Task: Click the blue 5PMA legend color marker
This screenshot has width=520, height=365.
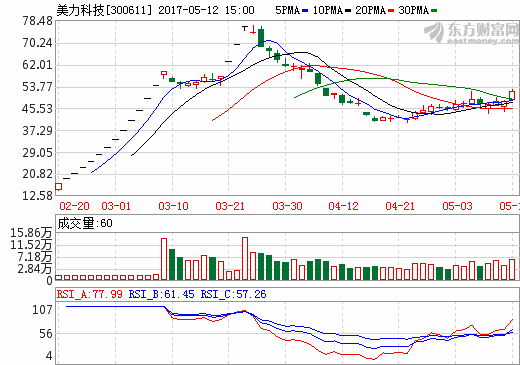Action: click(x=305, y=11)
